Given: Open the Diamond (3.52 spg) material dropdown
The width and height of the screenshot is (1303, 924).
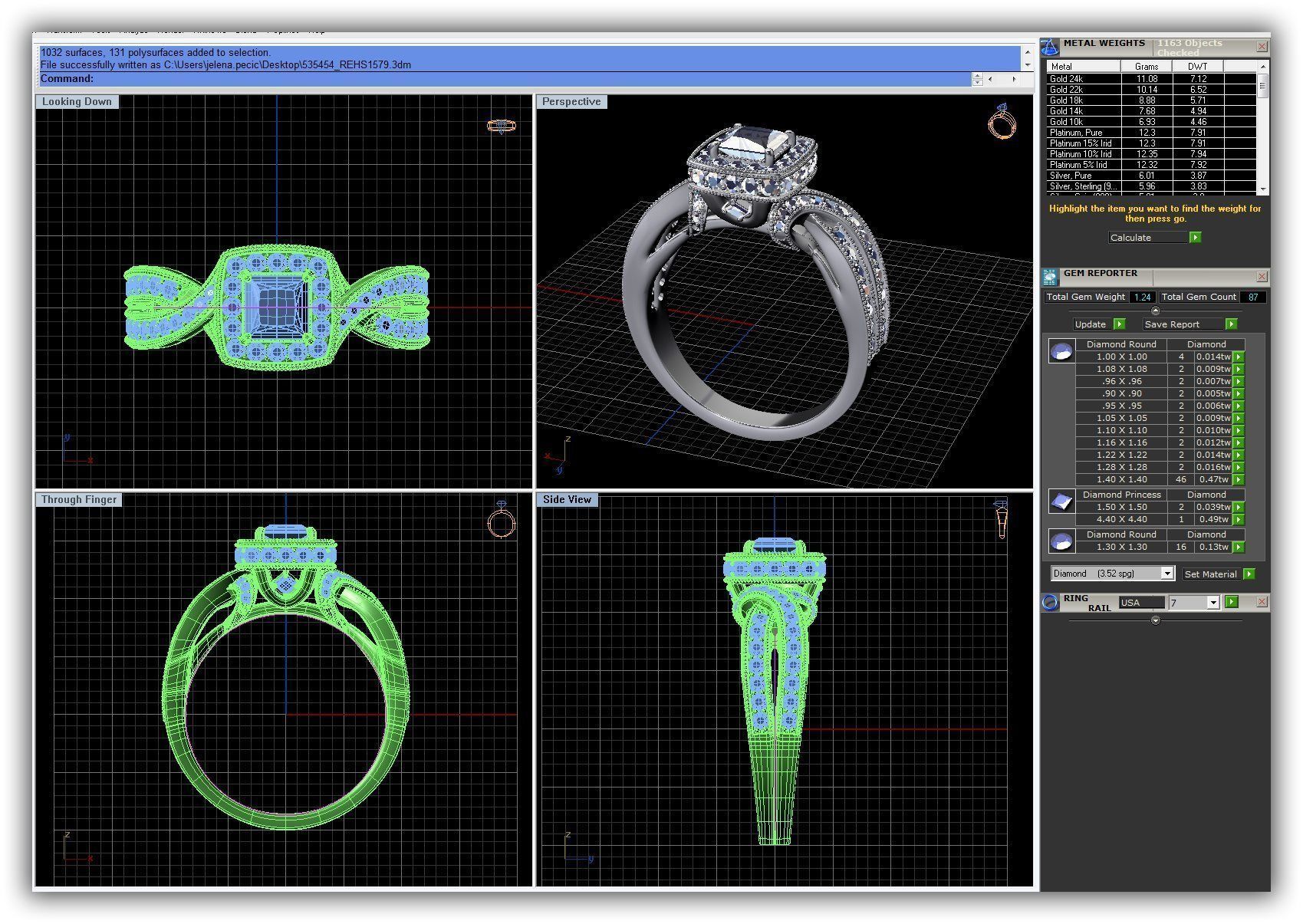Looking at the screenshot, I should pyautogui.click(x=1166, y=574).
